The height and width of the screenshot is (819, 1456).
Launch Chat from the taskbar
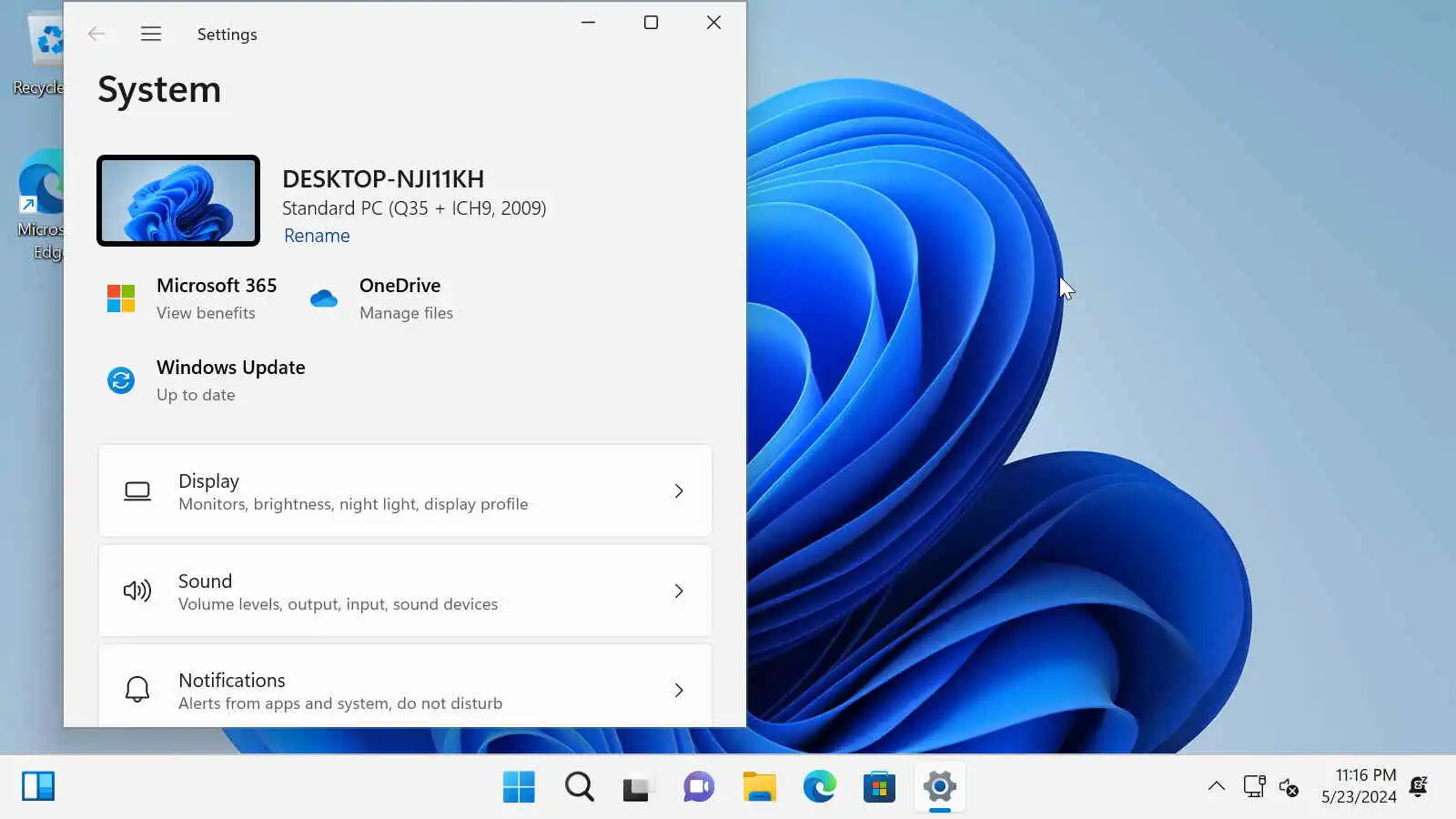pos(699,787)
